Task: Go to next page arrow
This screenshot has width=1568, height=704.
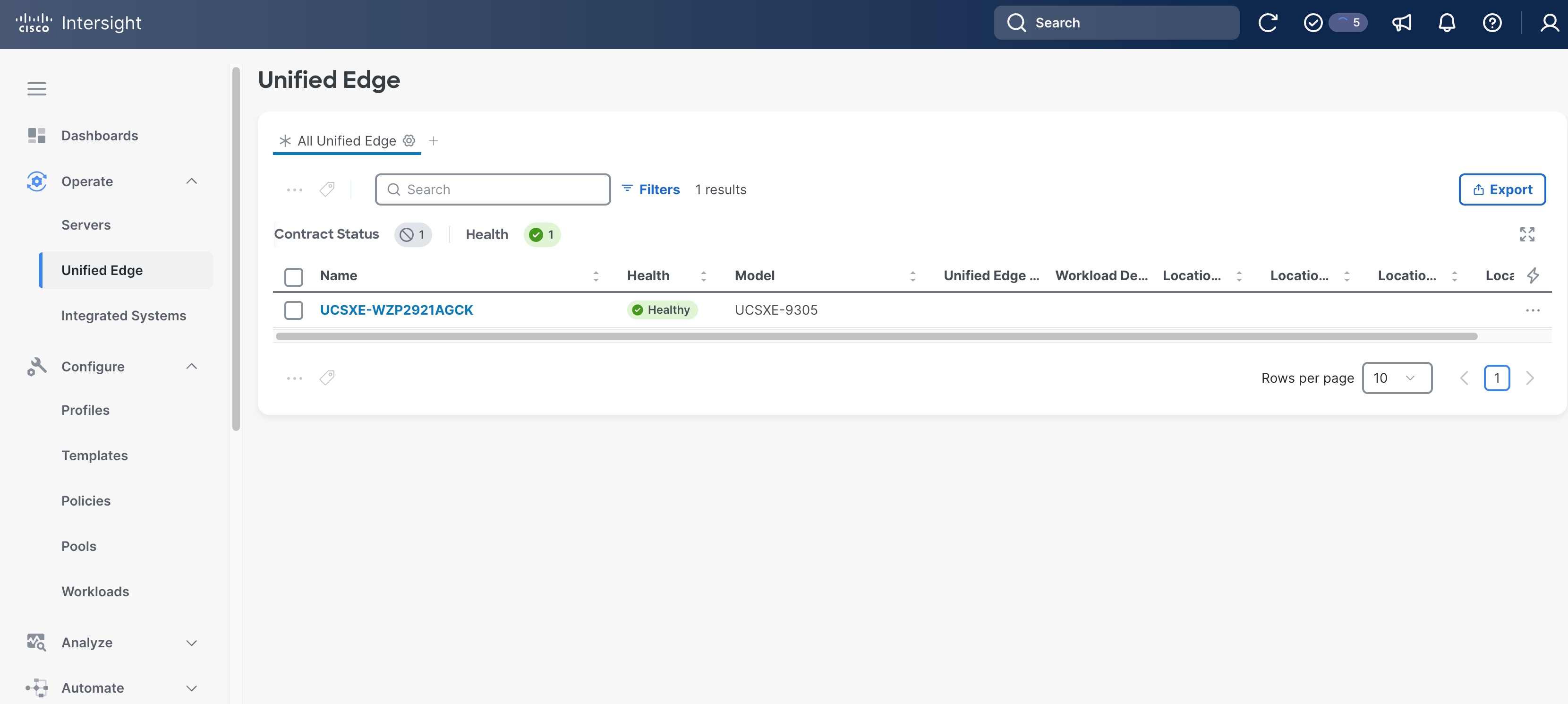Action: 1530,378
